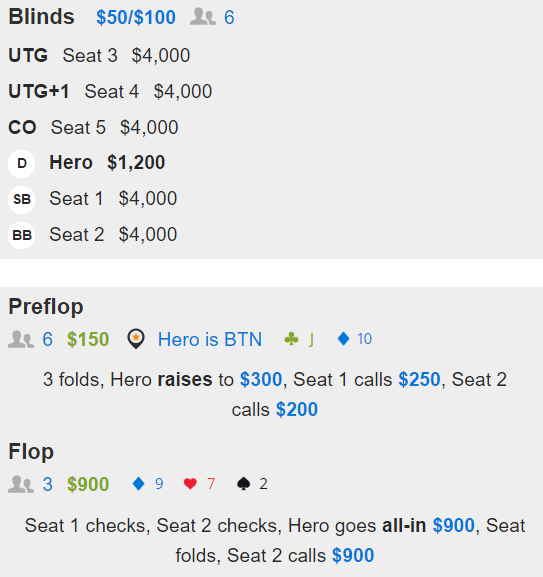Click the dealer button D badge
The height and width of the screenshot is (577, 543).
21,163
